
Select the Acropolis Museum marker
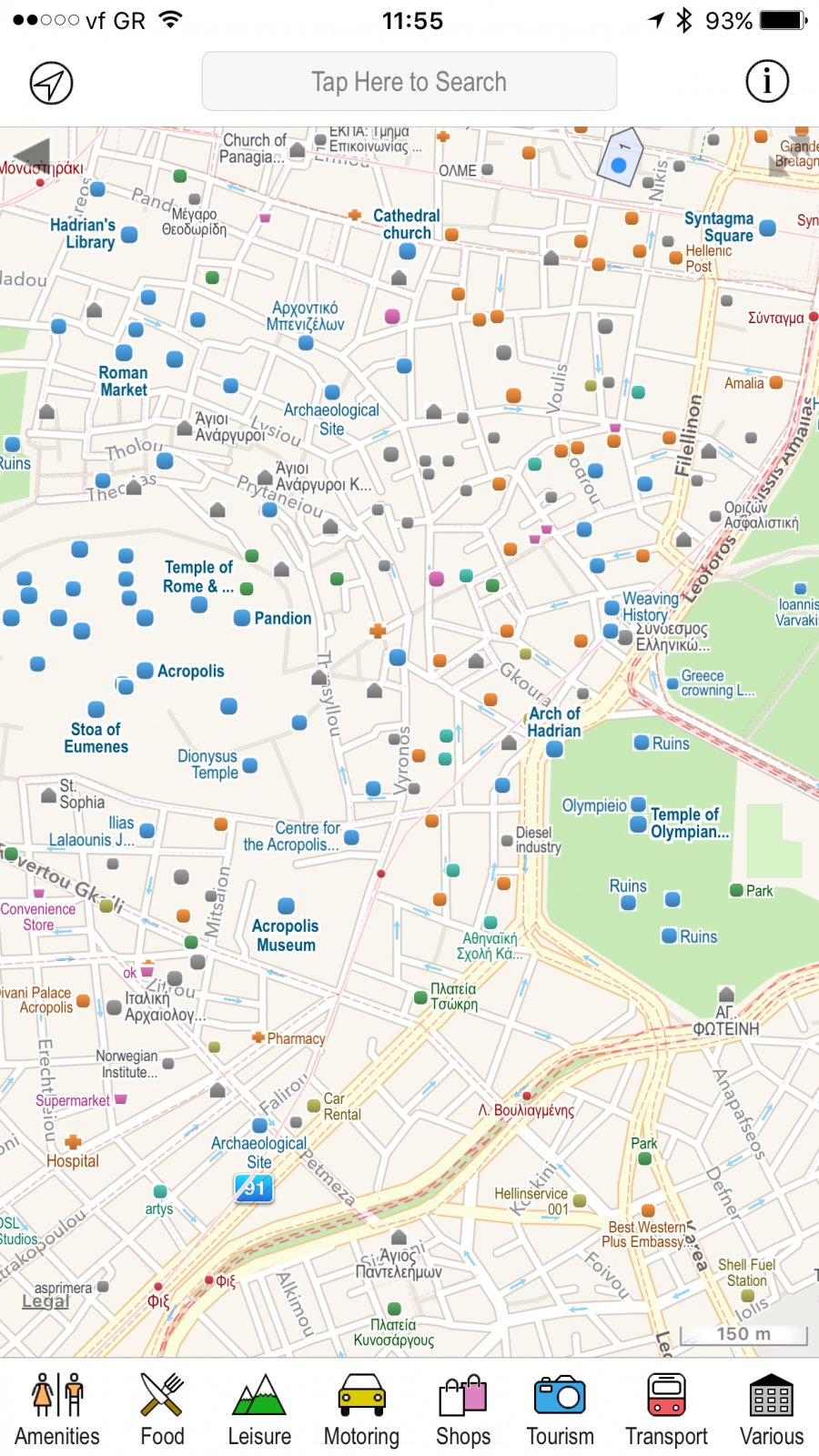point(286,905)
